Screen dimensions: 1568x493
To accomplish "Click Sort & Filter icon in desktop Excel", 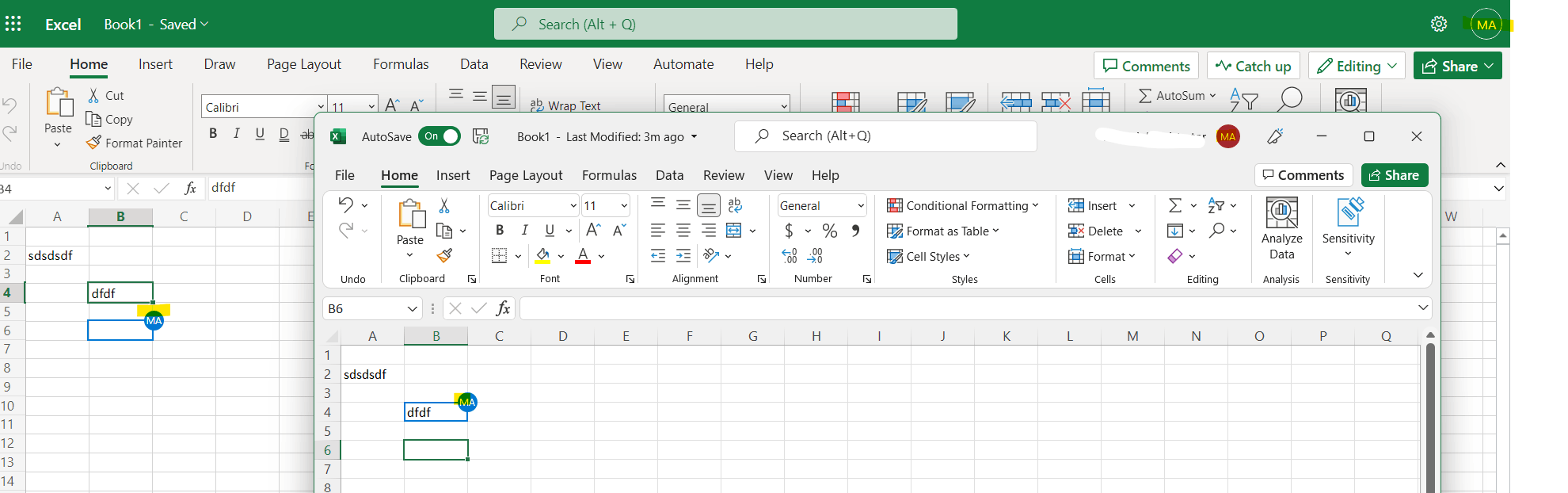I will (x=1217, y=205).
